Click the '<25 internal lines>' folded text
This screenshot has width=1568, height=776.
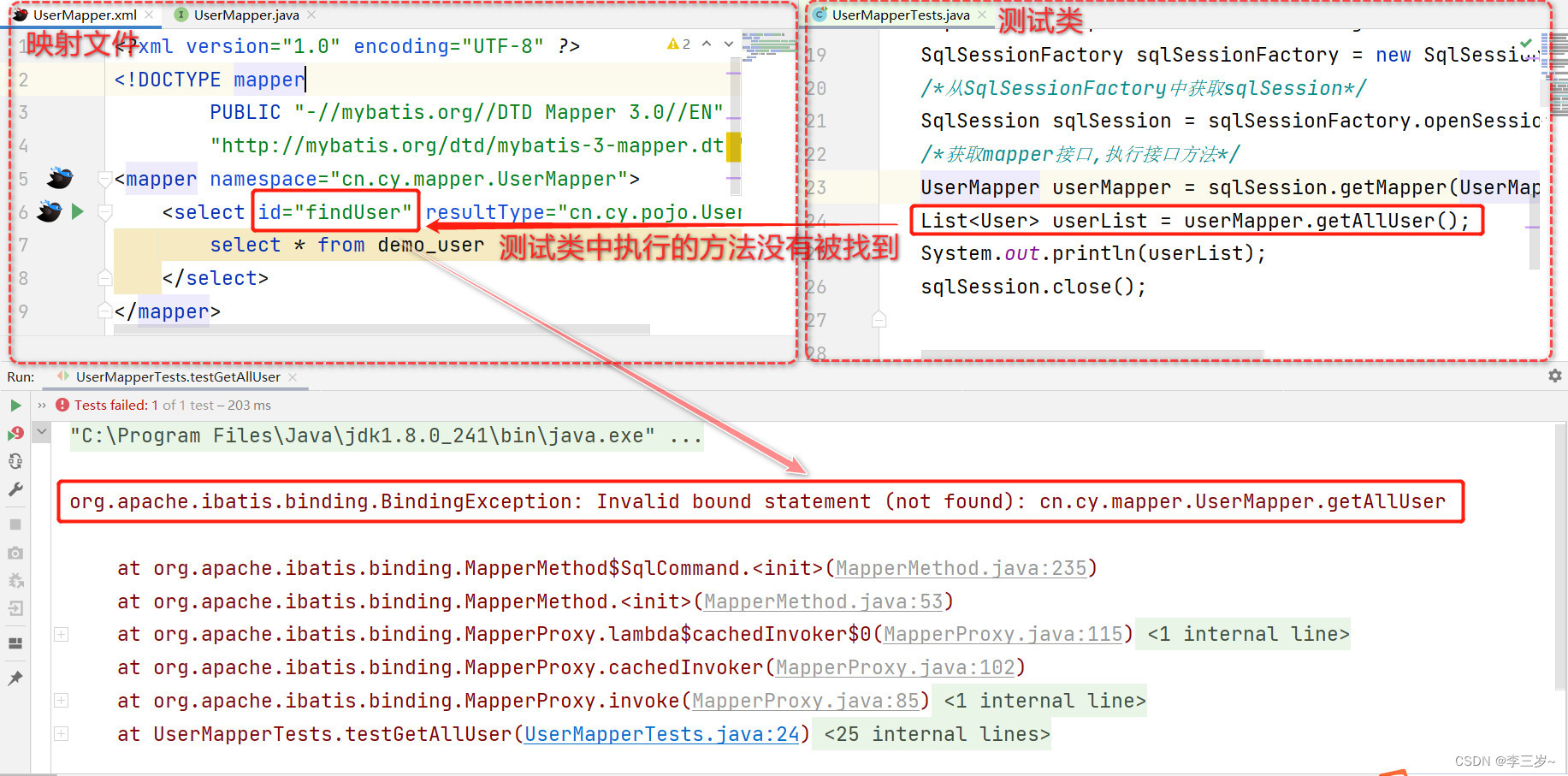tap(937, 733)
